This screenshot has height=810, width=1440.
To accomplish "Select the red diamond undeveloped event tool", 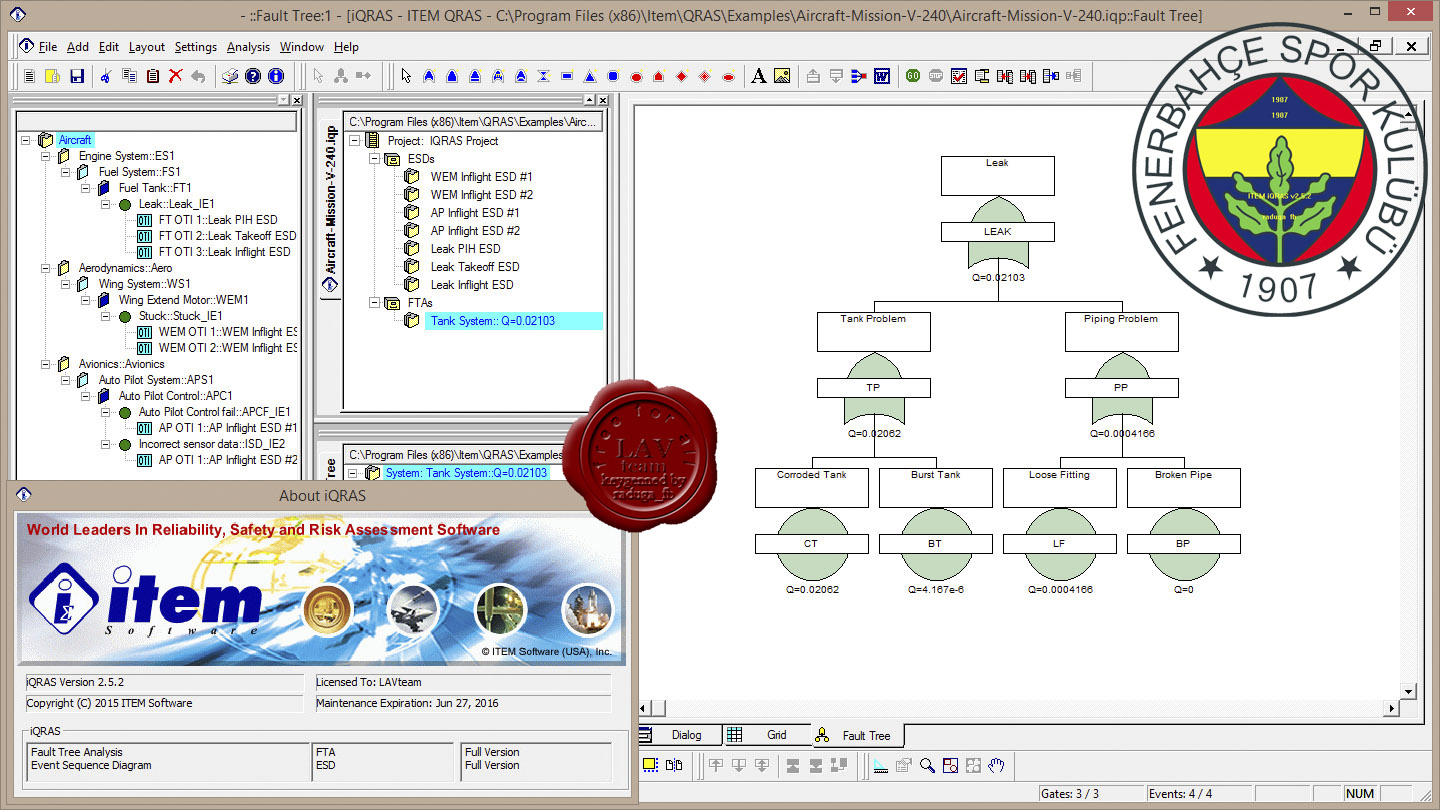I will (x=682, y=75).
